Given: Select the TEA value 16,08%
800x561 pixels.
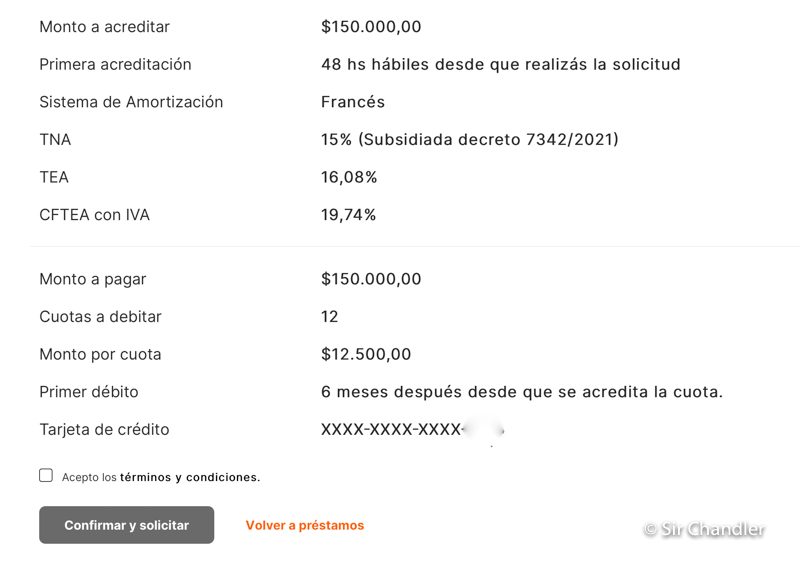Looking at the screenshot, I should [349, 177].
